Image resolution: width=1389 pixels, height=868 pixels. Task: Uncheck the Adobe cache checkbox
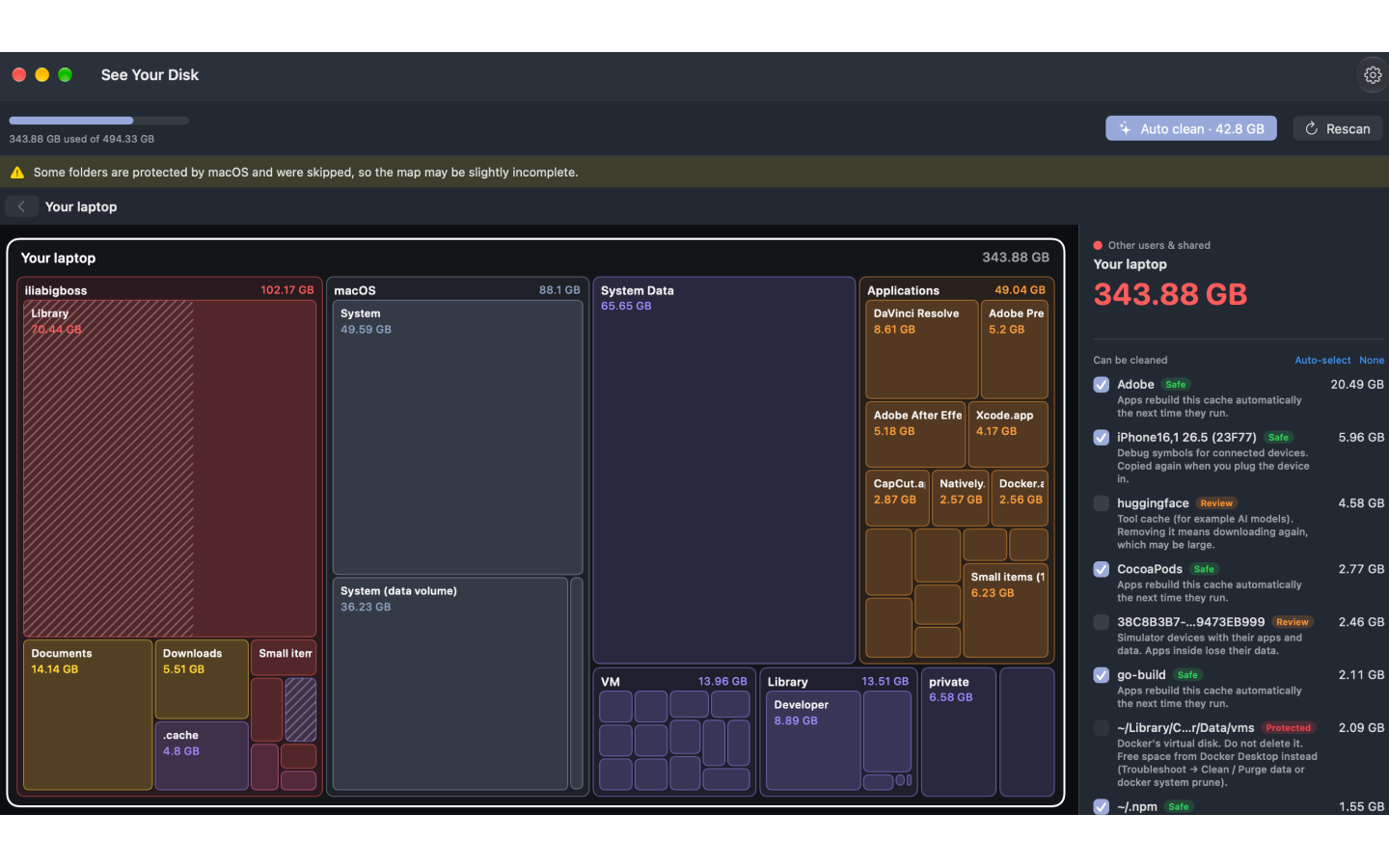pos(1101,385)
